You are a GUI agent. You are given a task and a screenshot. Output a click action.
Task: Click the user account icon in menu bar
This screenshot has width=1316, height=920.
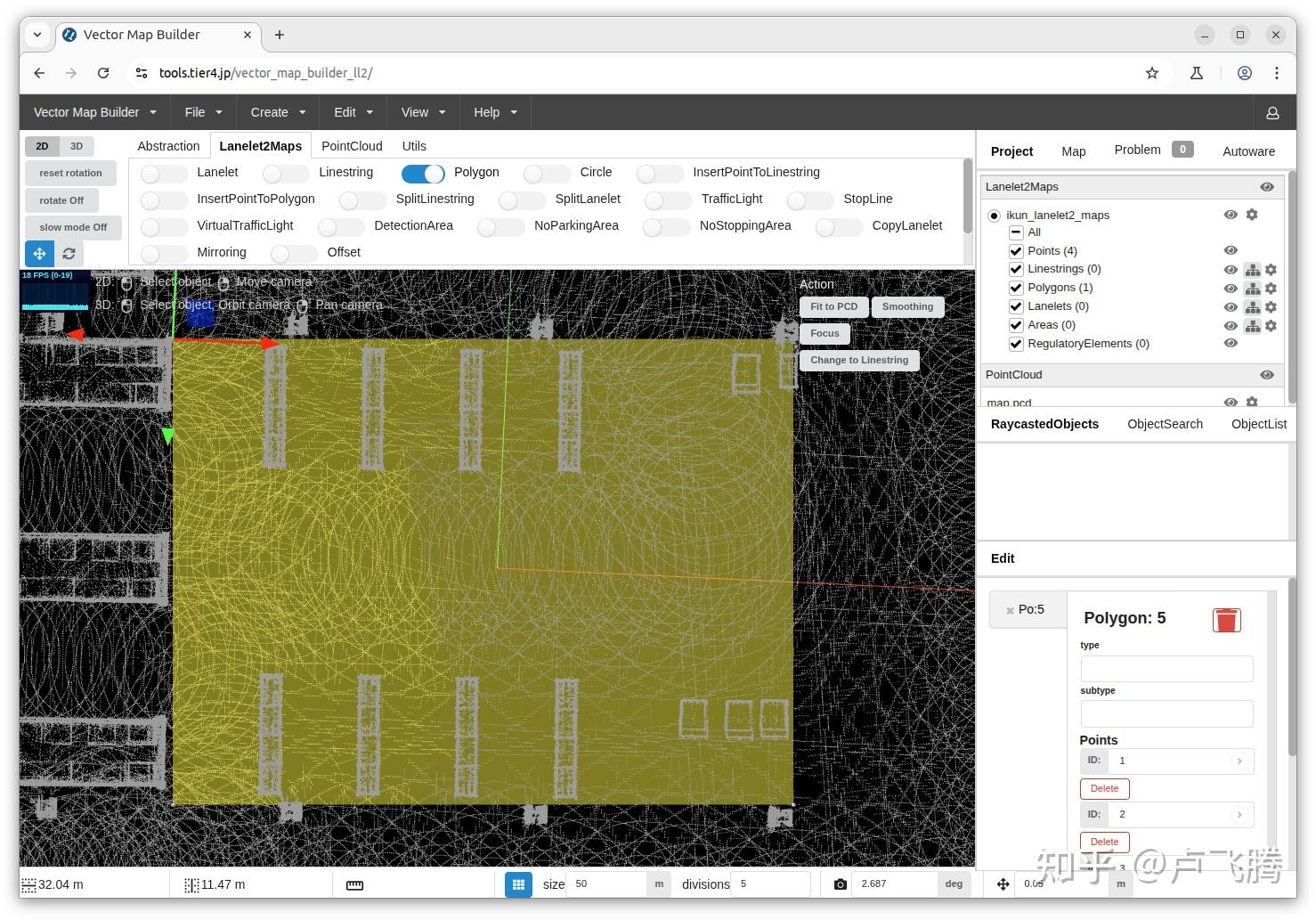[x=1272, y=113]
